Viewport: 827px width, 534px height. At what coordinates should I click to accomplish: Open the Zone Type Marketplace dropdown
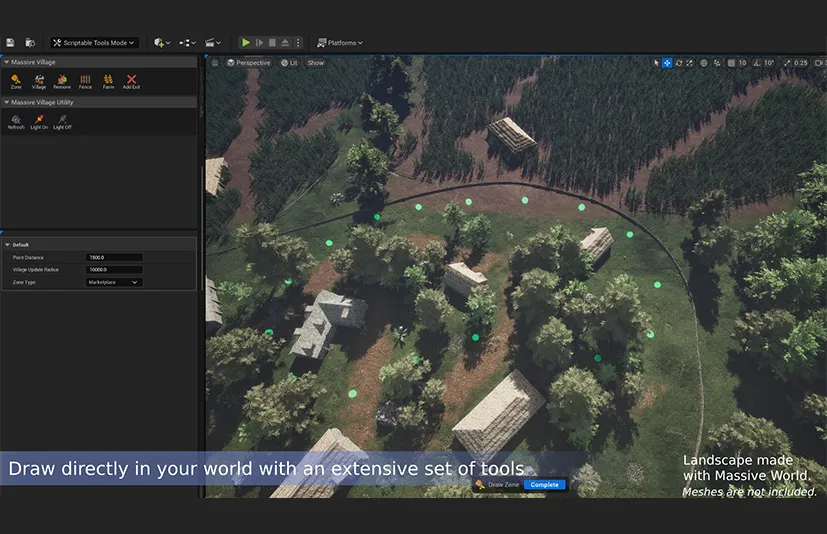click(x=114, y=282)
